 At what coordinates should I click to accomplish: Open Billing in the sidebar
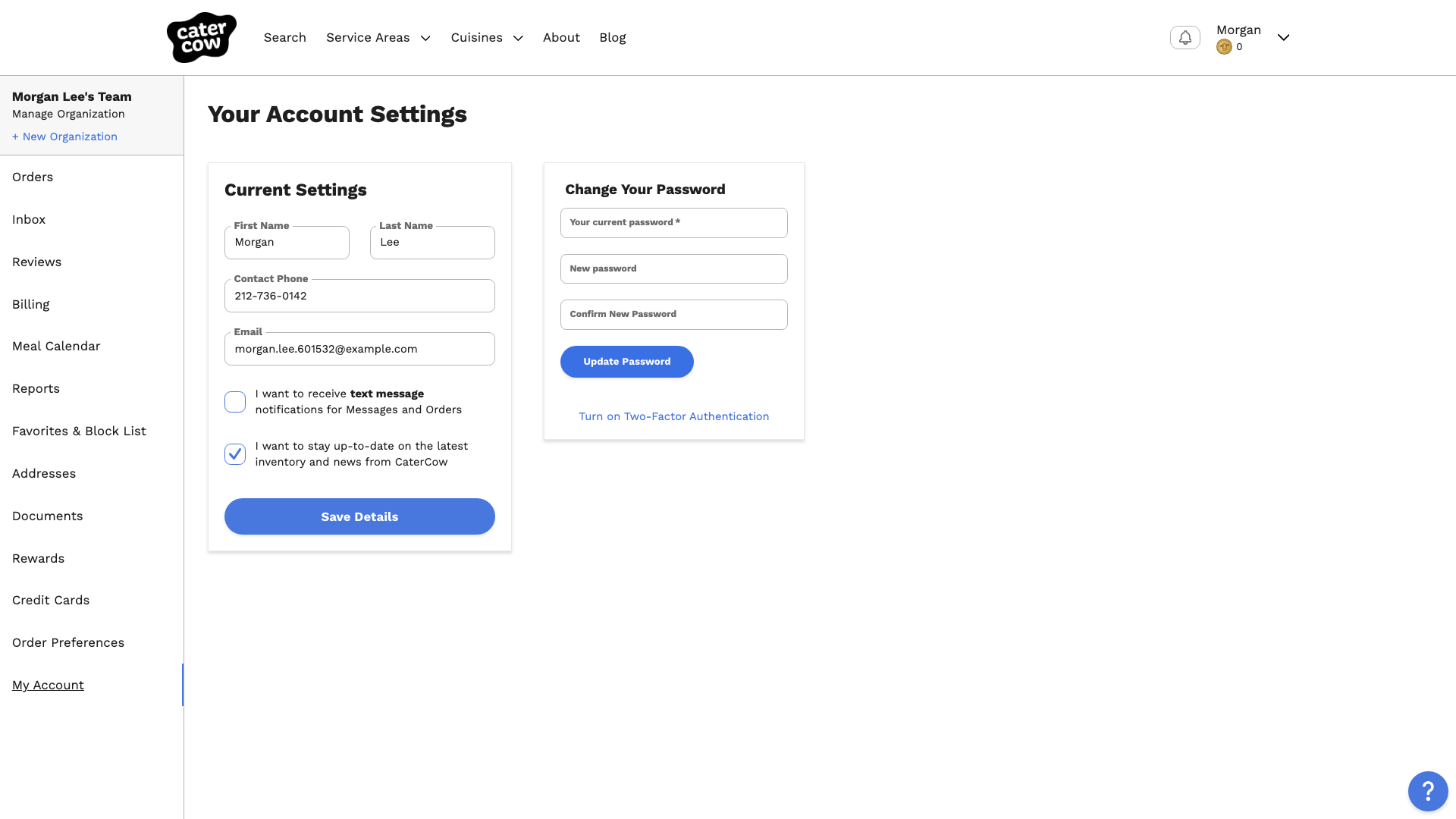pyautogui.click(x=30, y=304)
